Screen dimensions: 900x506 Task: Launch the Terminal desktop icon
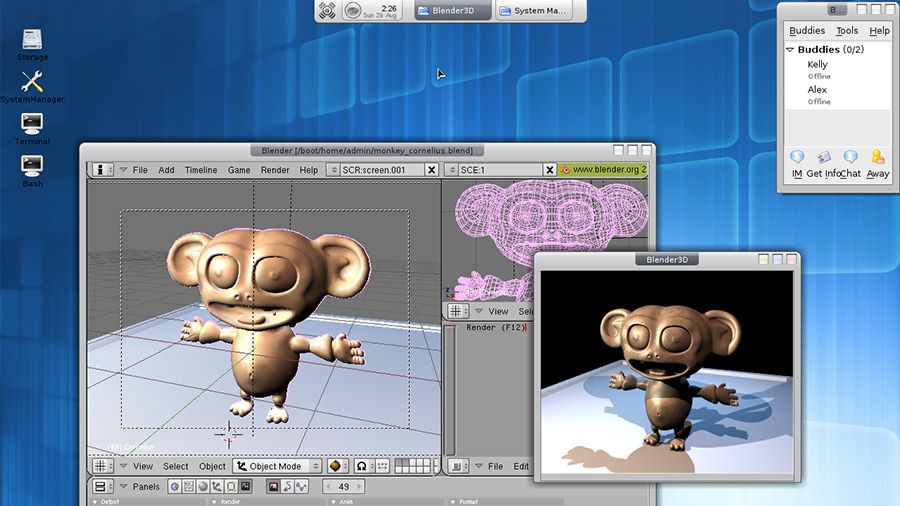[x=32, y=129]
